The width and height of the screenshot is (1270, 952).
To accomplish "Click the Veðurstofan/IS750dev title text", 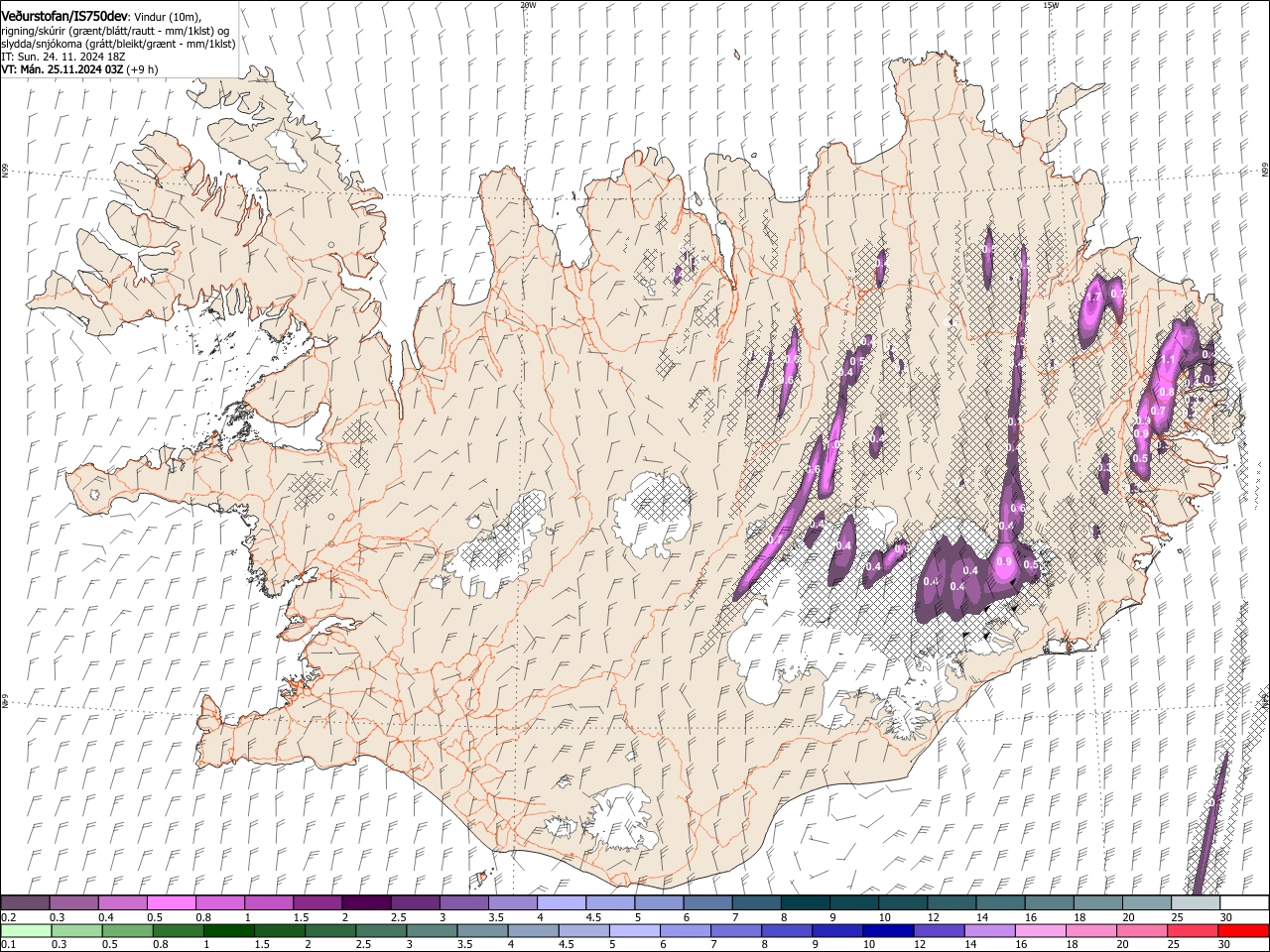I will click(65, 17).
